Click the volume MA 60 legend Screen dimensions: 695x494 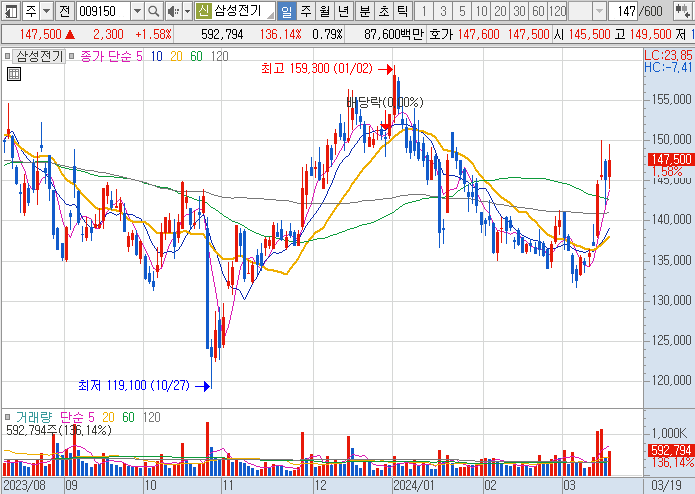(128, 417)
